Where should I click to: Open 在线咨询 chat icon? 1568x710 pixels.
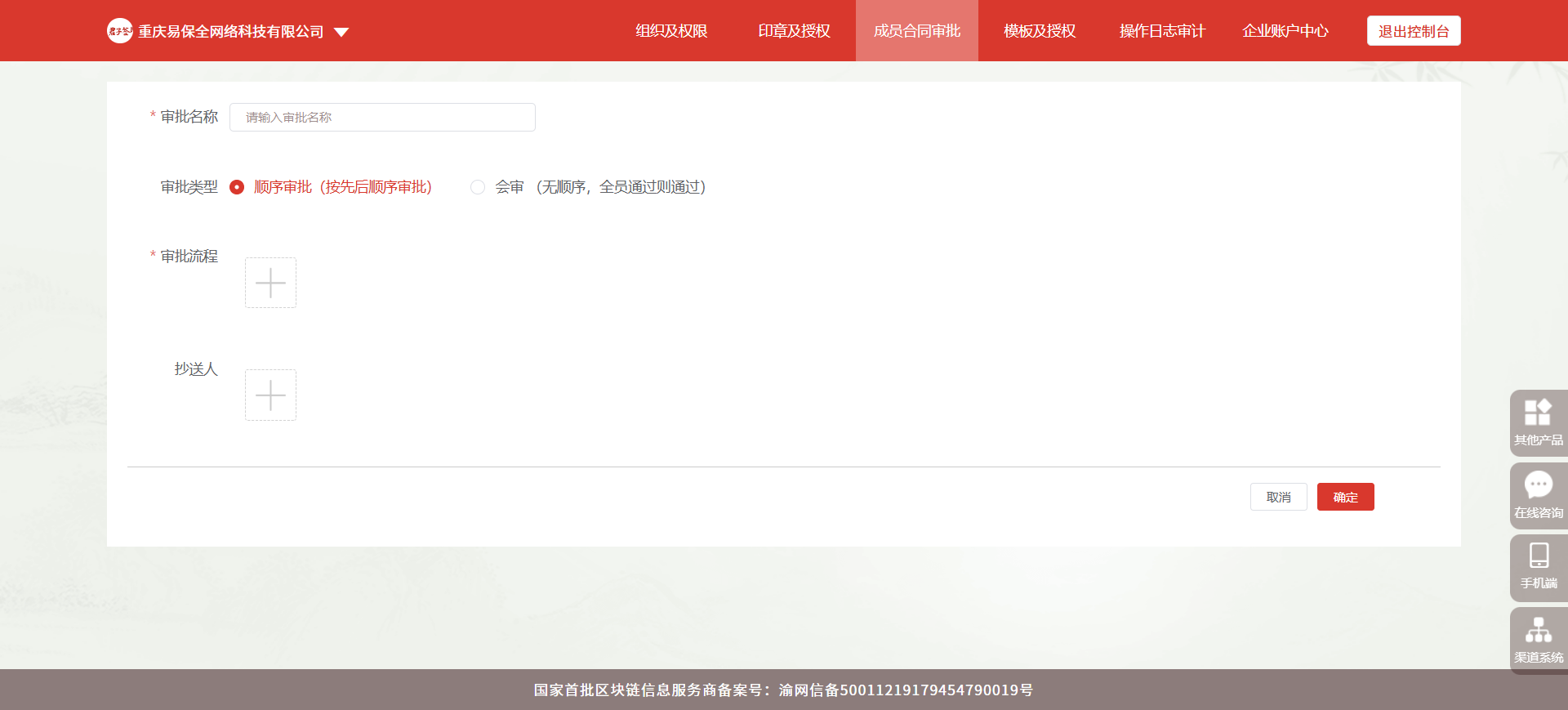click(1538, 494)
